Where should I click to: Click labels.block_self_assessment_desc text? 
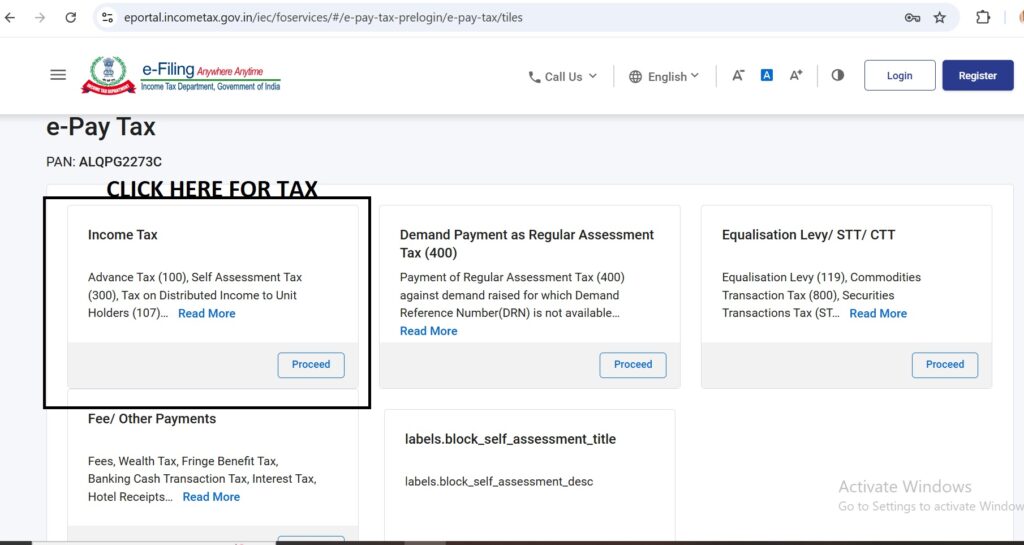[x=499, y=482]
